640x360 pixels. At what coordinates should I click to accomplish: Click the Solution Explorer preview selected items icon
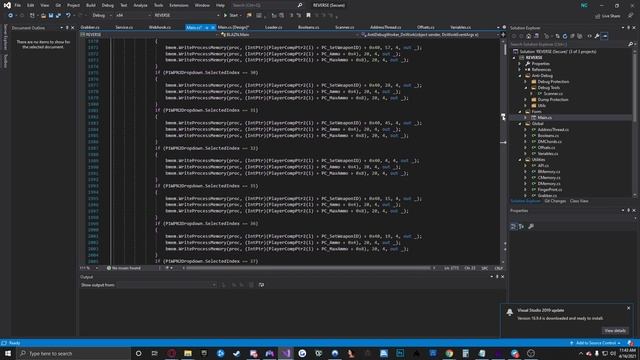click(x=604, y=36)
